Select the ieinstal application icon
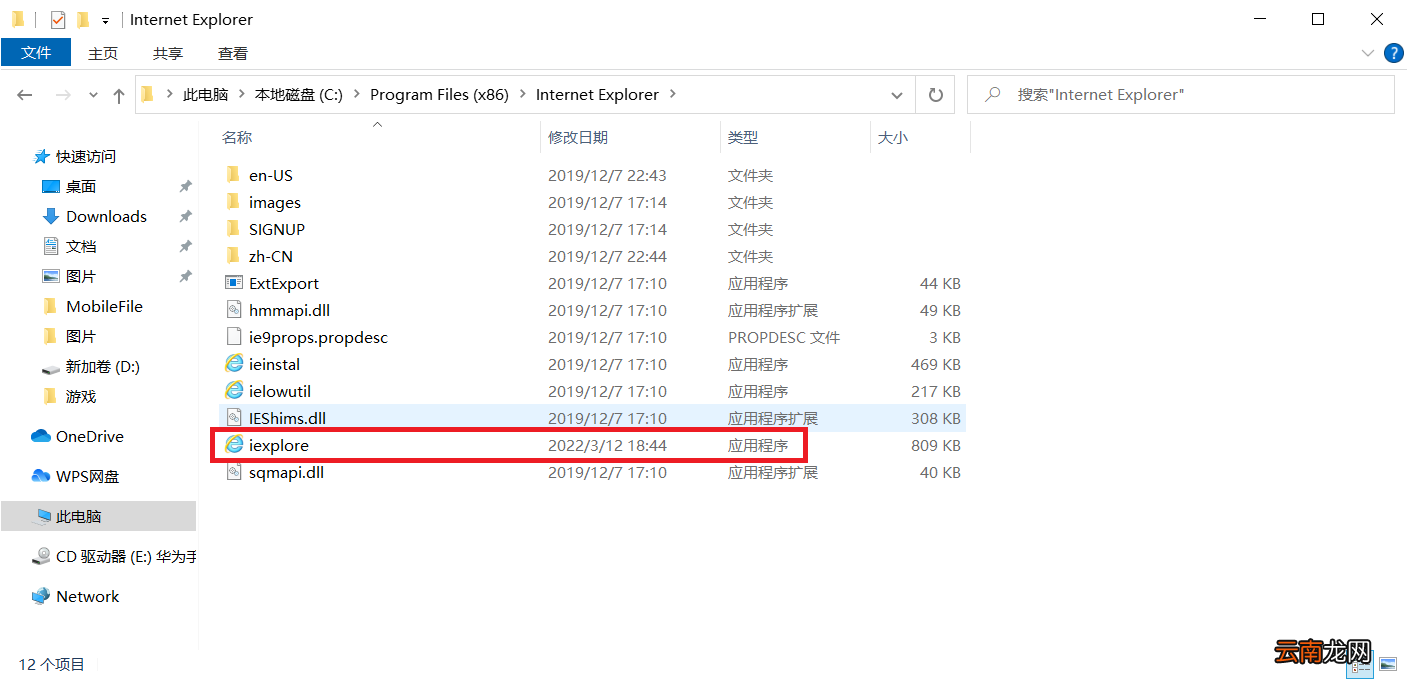Screen dimensions: 1408x680 234,364
